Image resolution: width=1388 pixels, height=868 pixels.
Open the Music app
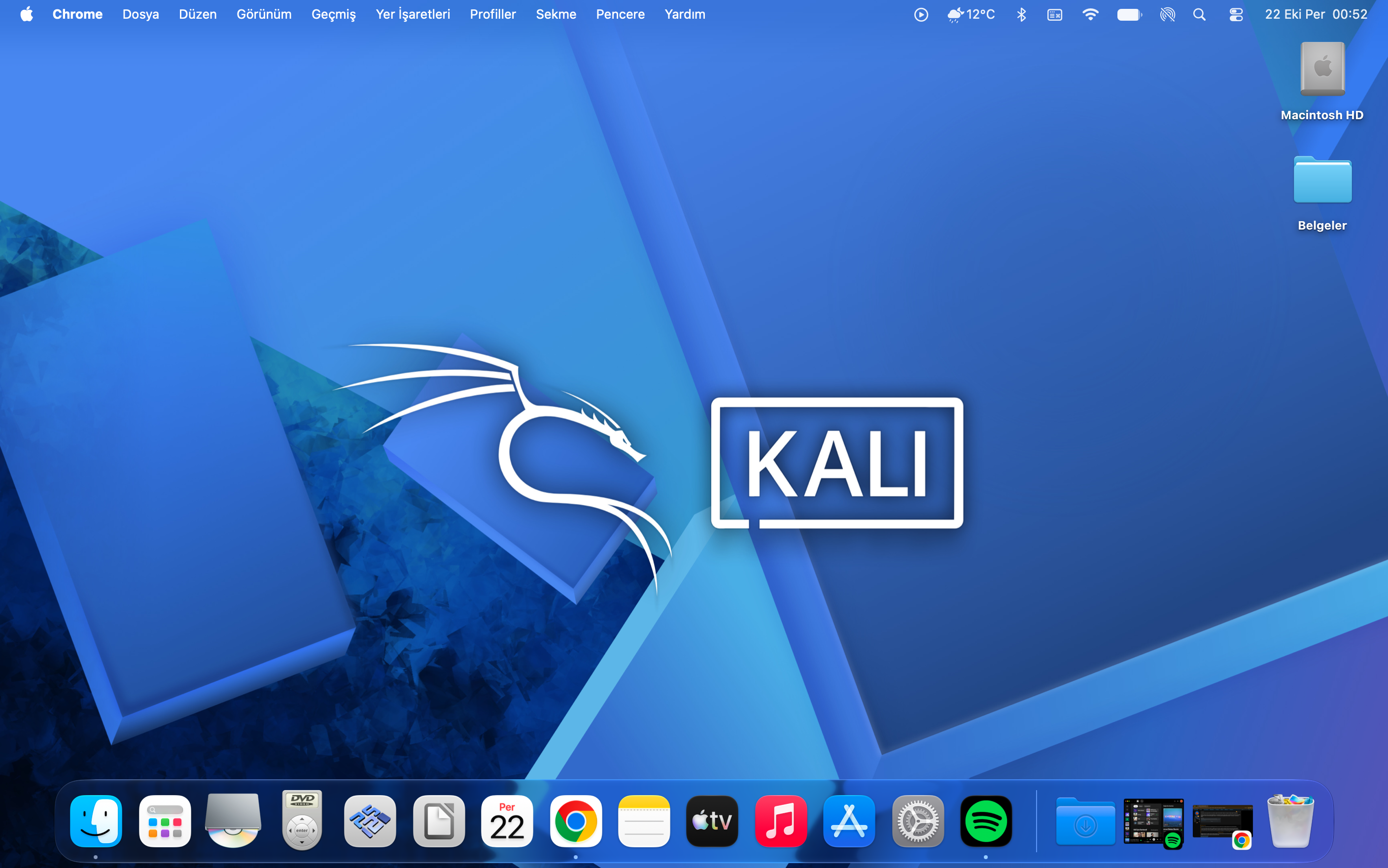click(x=781, y=821)
